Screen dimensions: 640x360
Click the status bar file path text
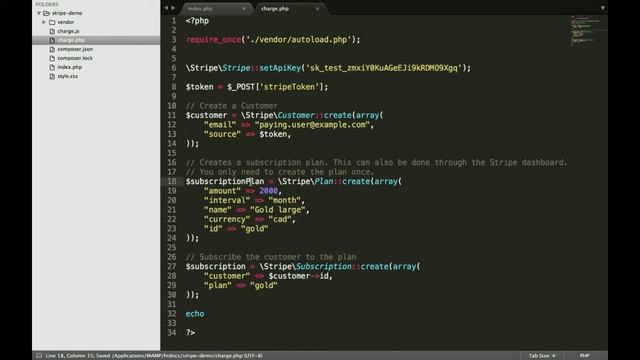coord(154,356)
